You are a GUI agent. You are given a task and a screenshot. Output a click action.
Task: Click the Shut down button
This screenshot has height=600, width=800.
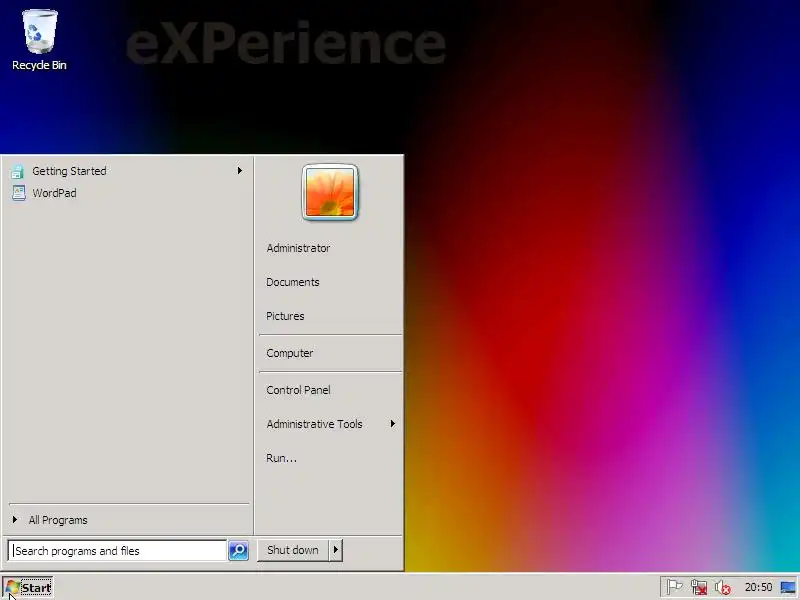[x=293, y=550]
